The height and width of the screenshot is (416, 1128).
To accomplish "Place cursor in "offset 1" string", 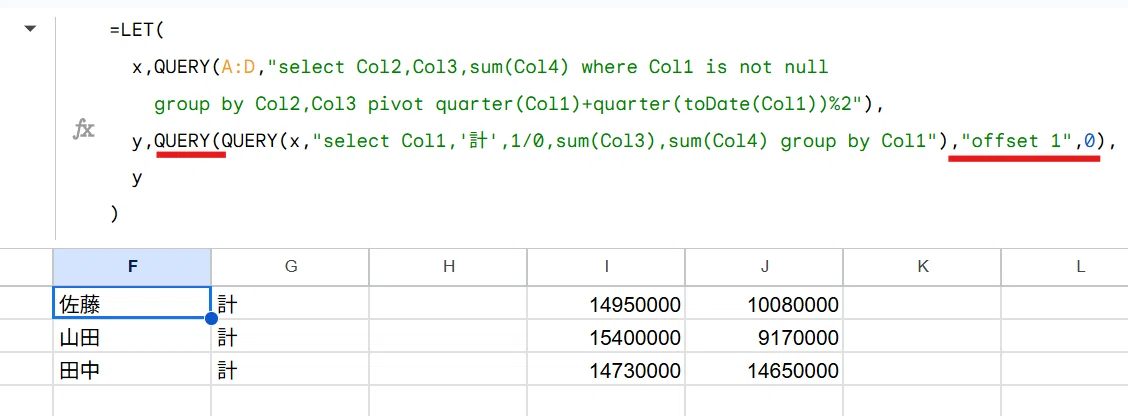I will 1015,141.
